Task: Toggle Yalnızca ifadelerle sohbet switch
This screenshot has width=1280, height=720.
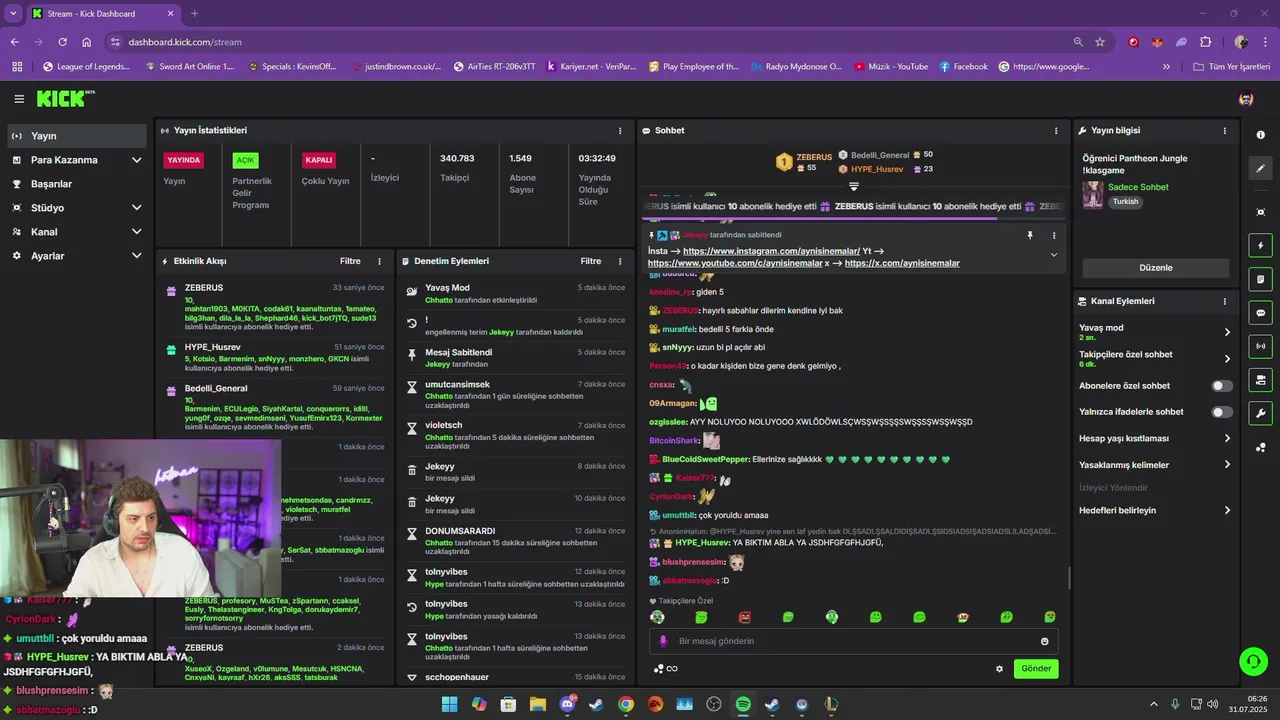Action: pyautogui.click(x=1222, y=412)
